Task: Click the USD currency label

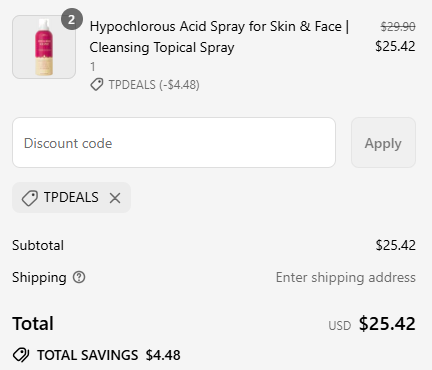Action: [x=339, y=326]
